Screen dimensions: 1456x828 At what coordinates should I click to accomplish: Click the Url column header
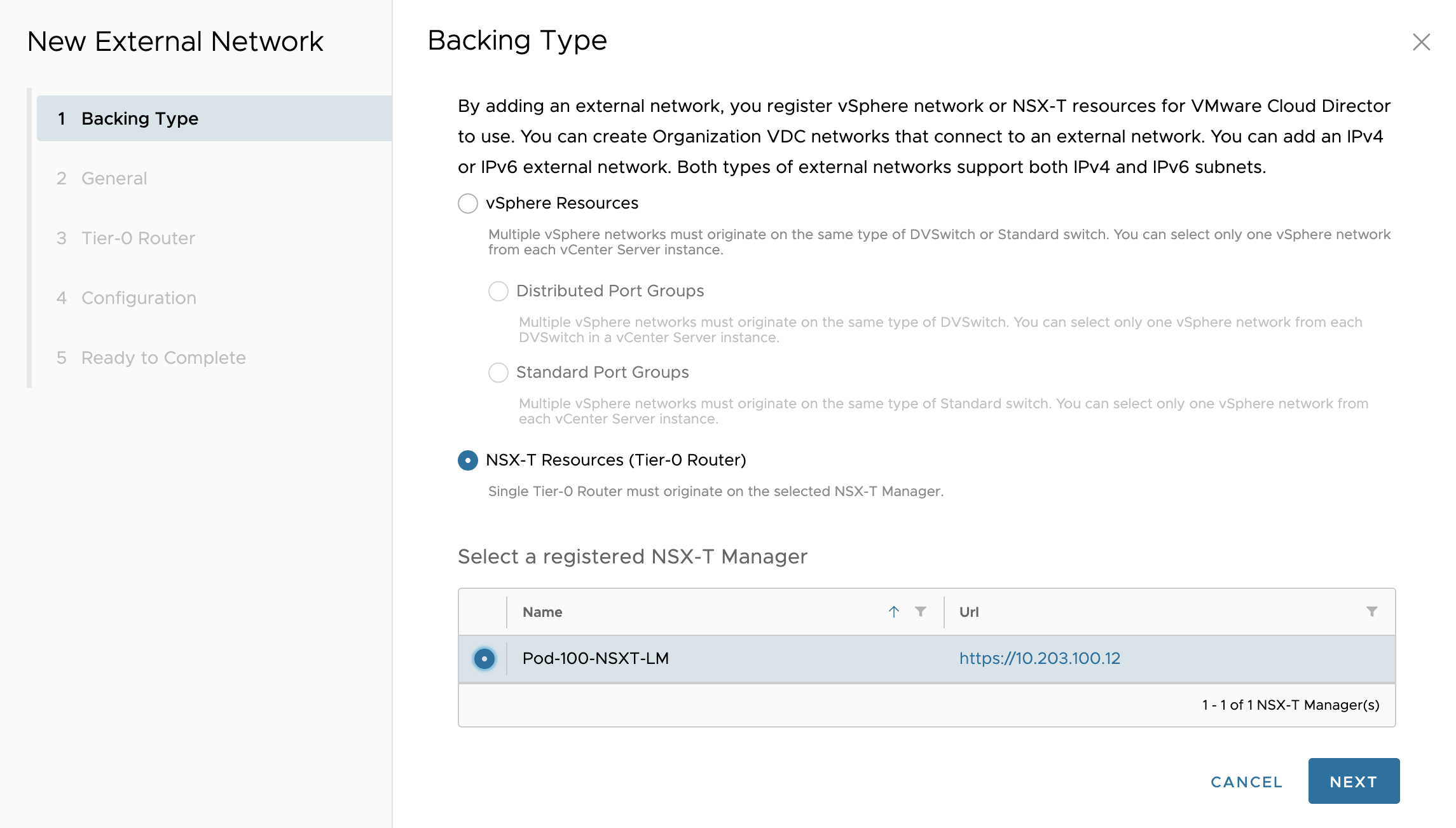[x=969, y=612]
